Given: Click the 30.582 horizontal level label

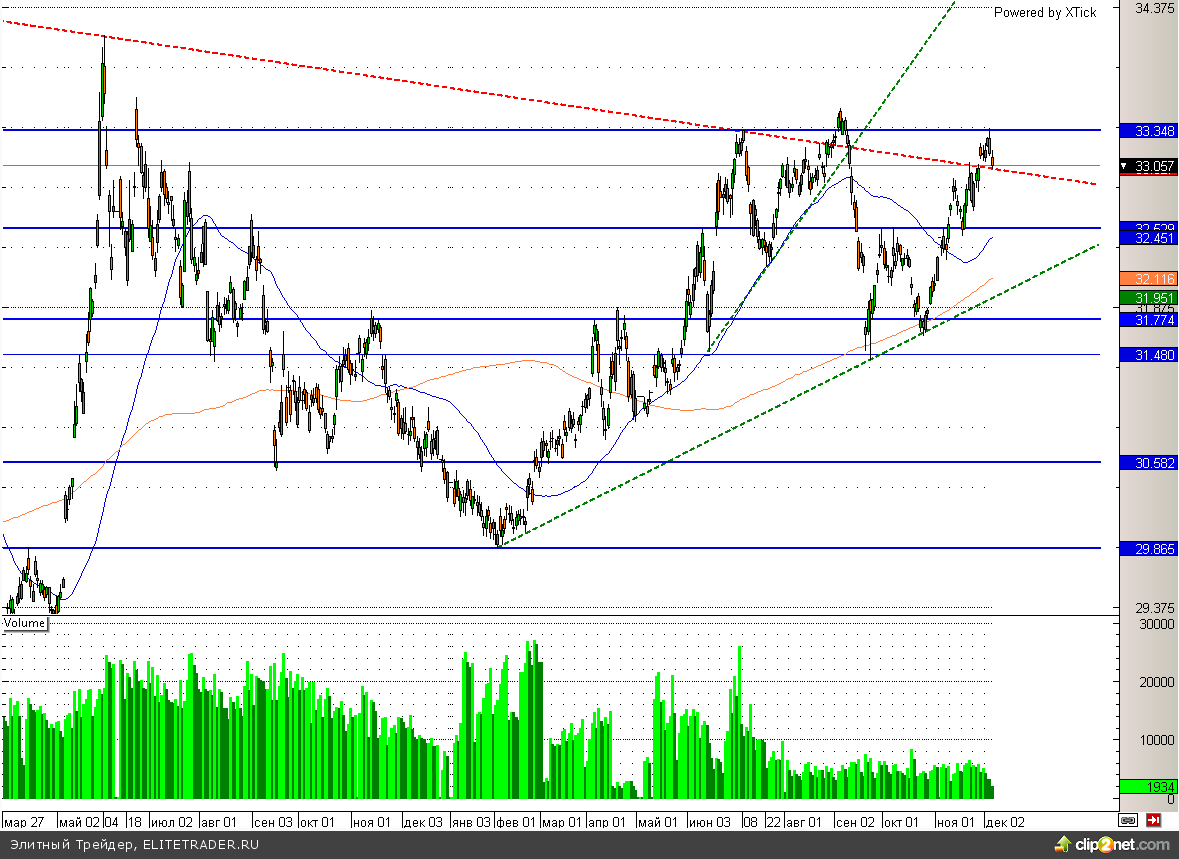Looking at the screenshot, I should [1147, 463].
